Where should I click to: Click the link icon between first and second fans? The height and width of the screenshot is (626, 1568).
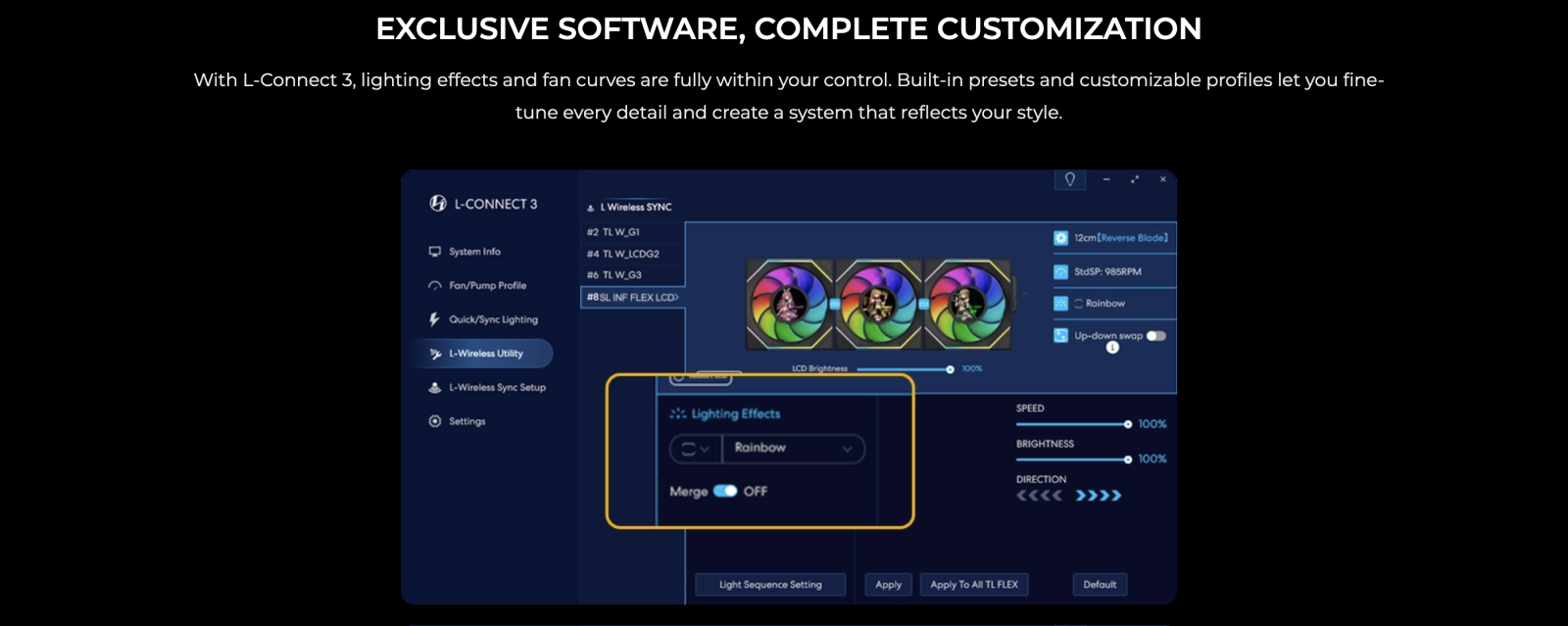[x=835, y=305]
